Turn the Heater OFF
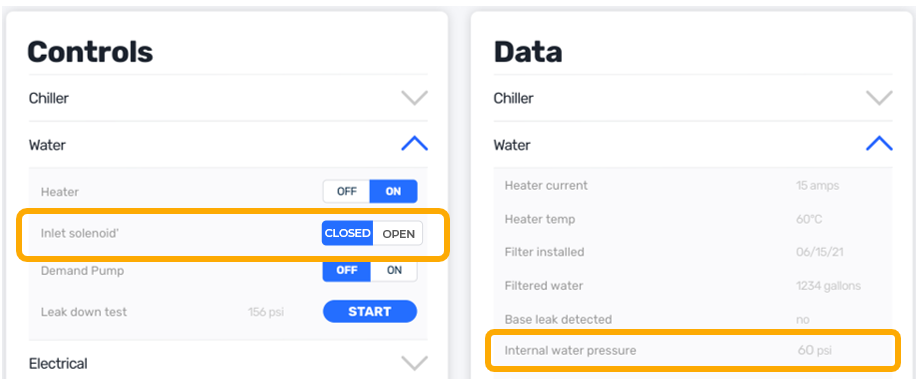 click(347, 191)
